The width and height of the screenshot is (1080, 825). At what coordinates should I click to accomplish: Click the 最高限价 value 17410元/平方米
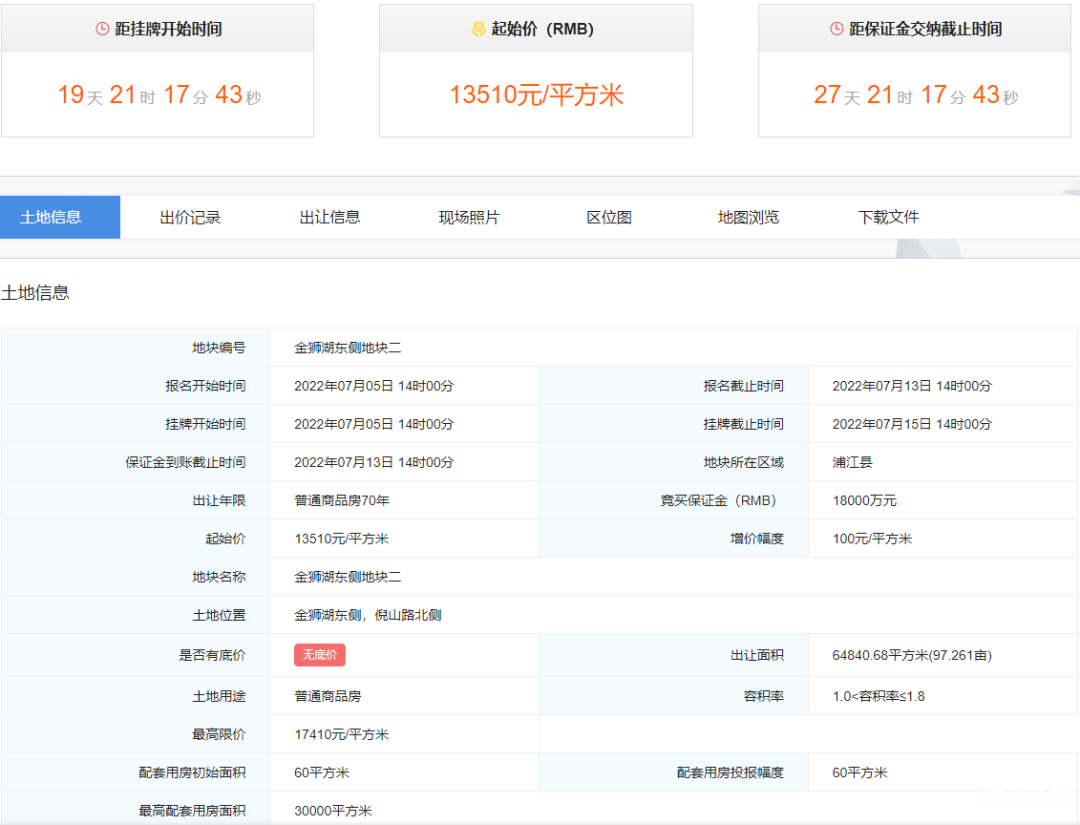click(x=342, y=735)
